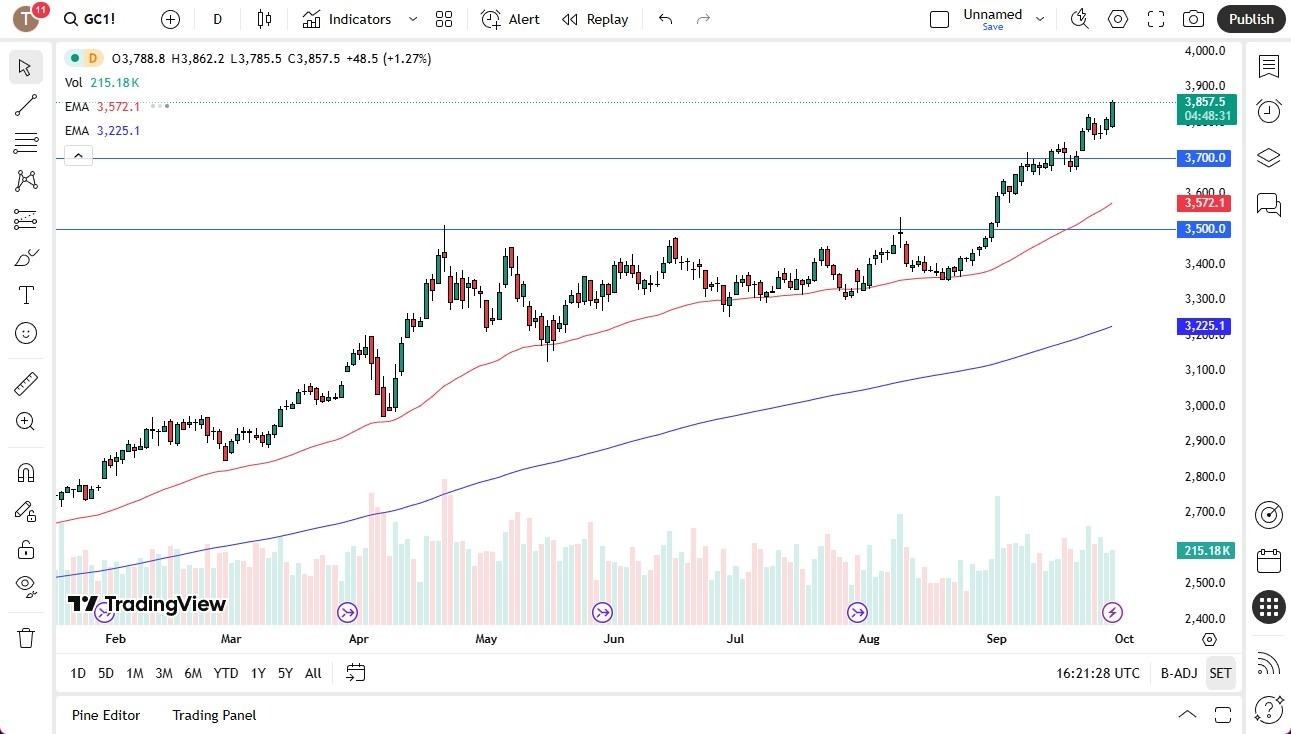Image resolution: width=1291 pixels, height=734 pixels.
Task: Select the Brush drawing tool
Action: click(25, 255)
